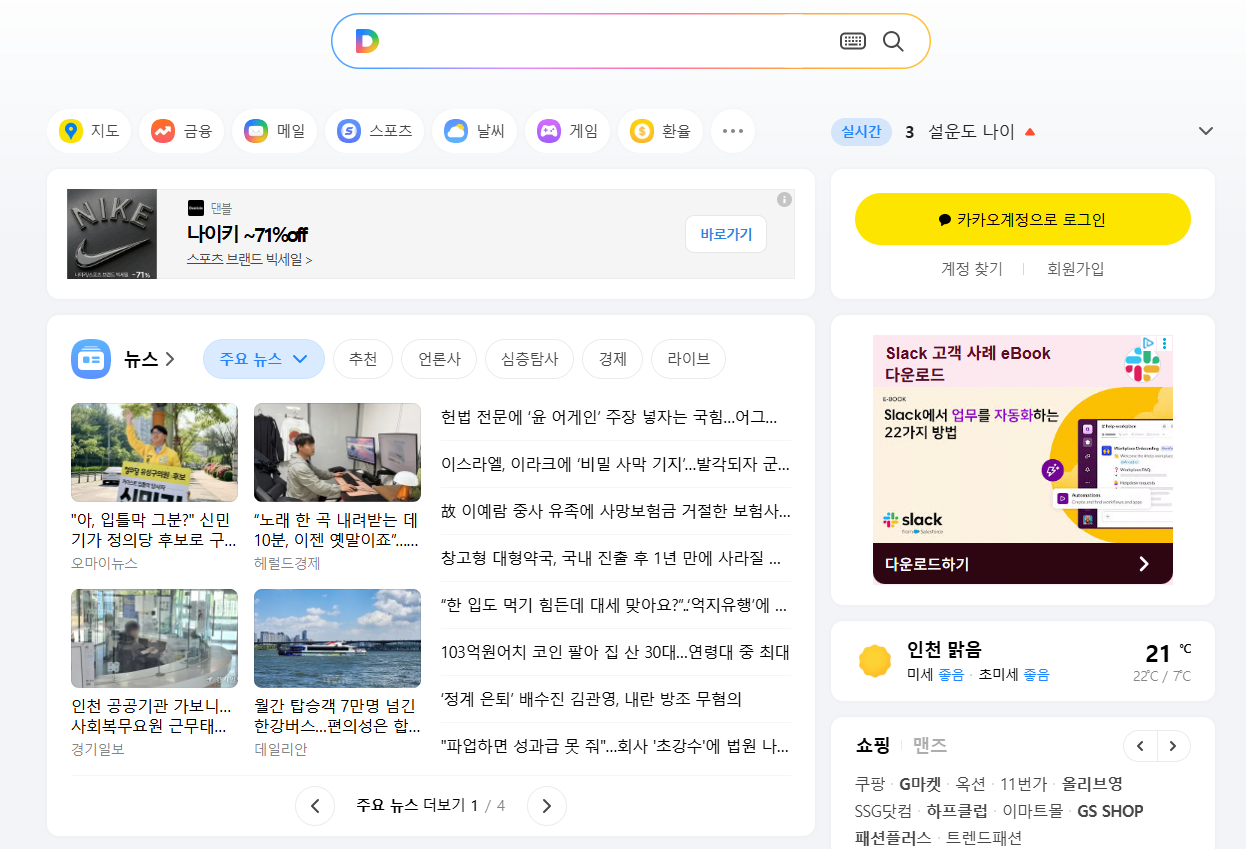
Task: Open headline 故 이예람 중사 유족
Action: pos(616,511)
